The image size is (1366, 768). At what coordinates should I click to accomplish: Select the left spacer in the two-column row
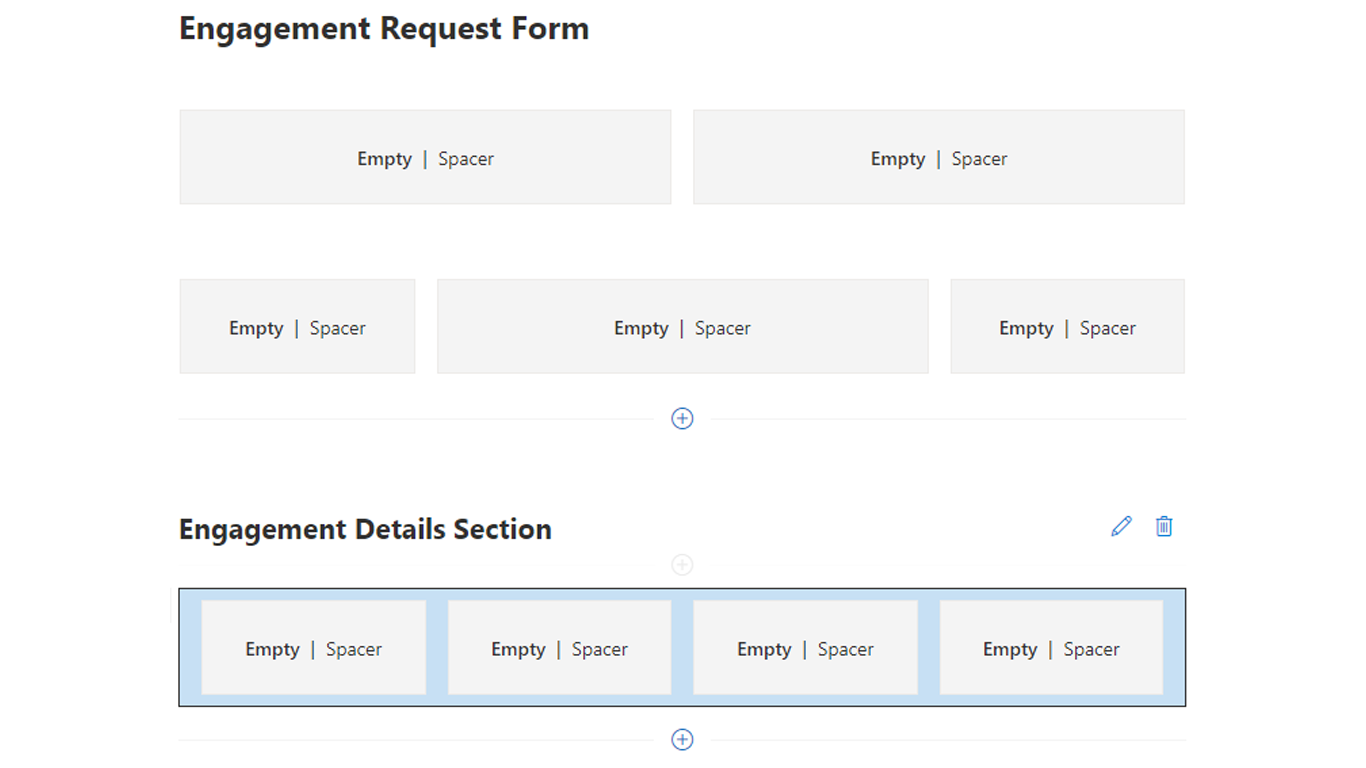click(x=425, y=157)
